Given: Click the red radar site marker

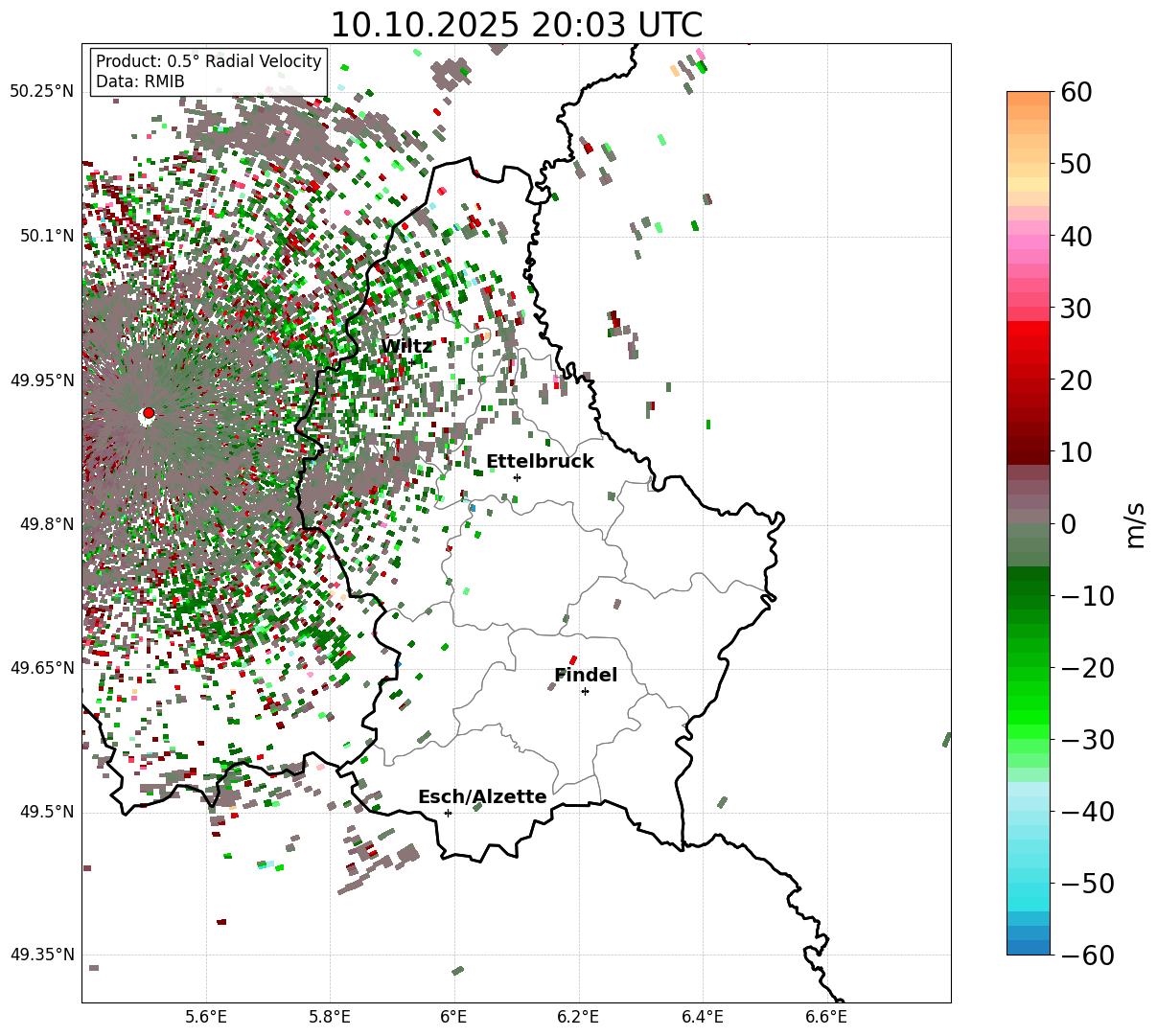Looking at the screenshot, I should tap(148, 413).
